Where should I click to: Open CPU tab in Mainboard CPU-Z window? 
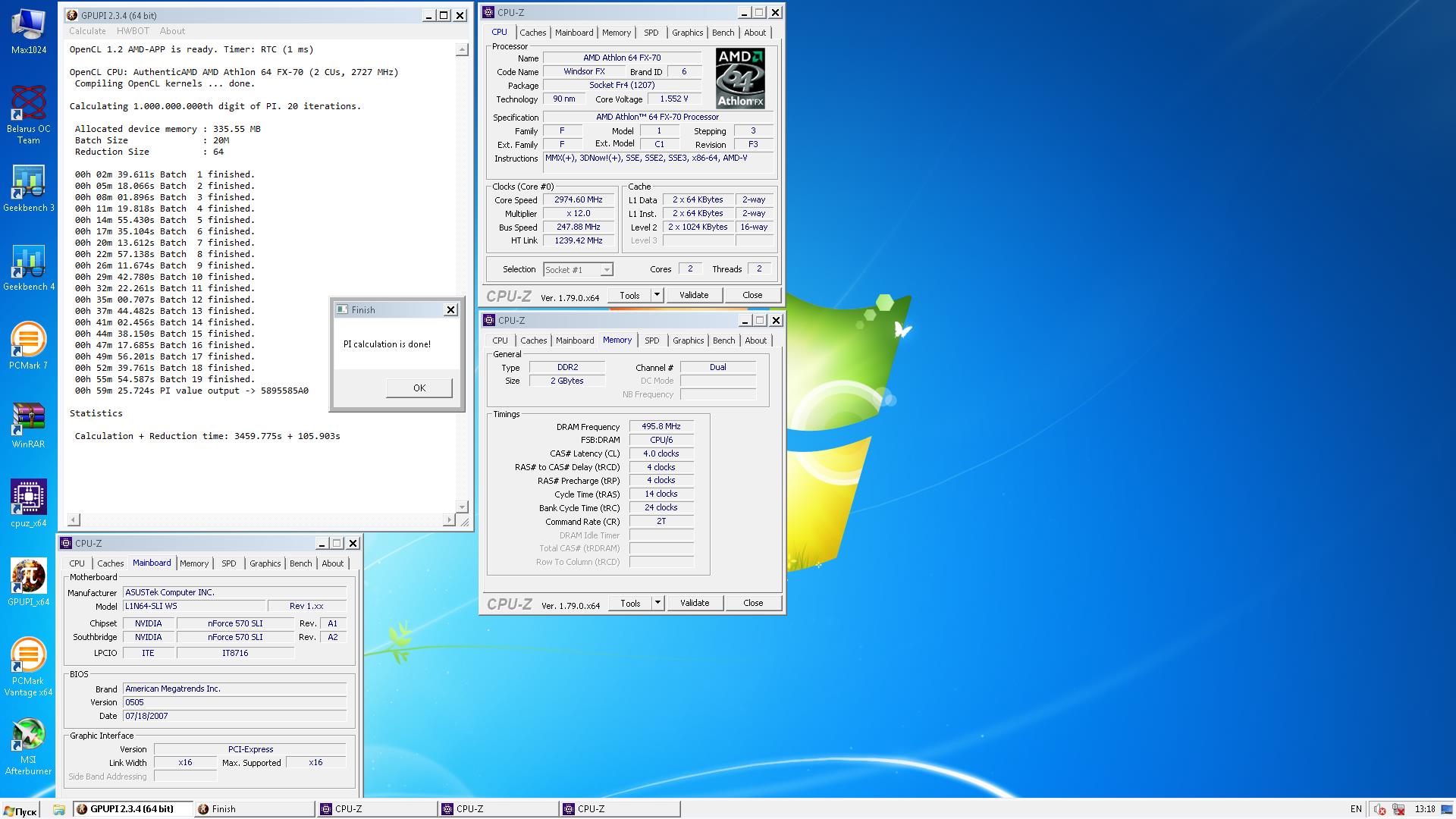pyautogui.click(x=77, y=563)
